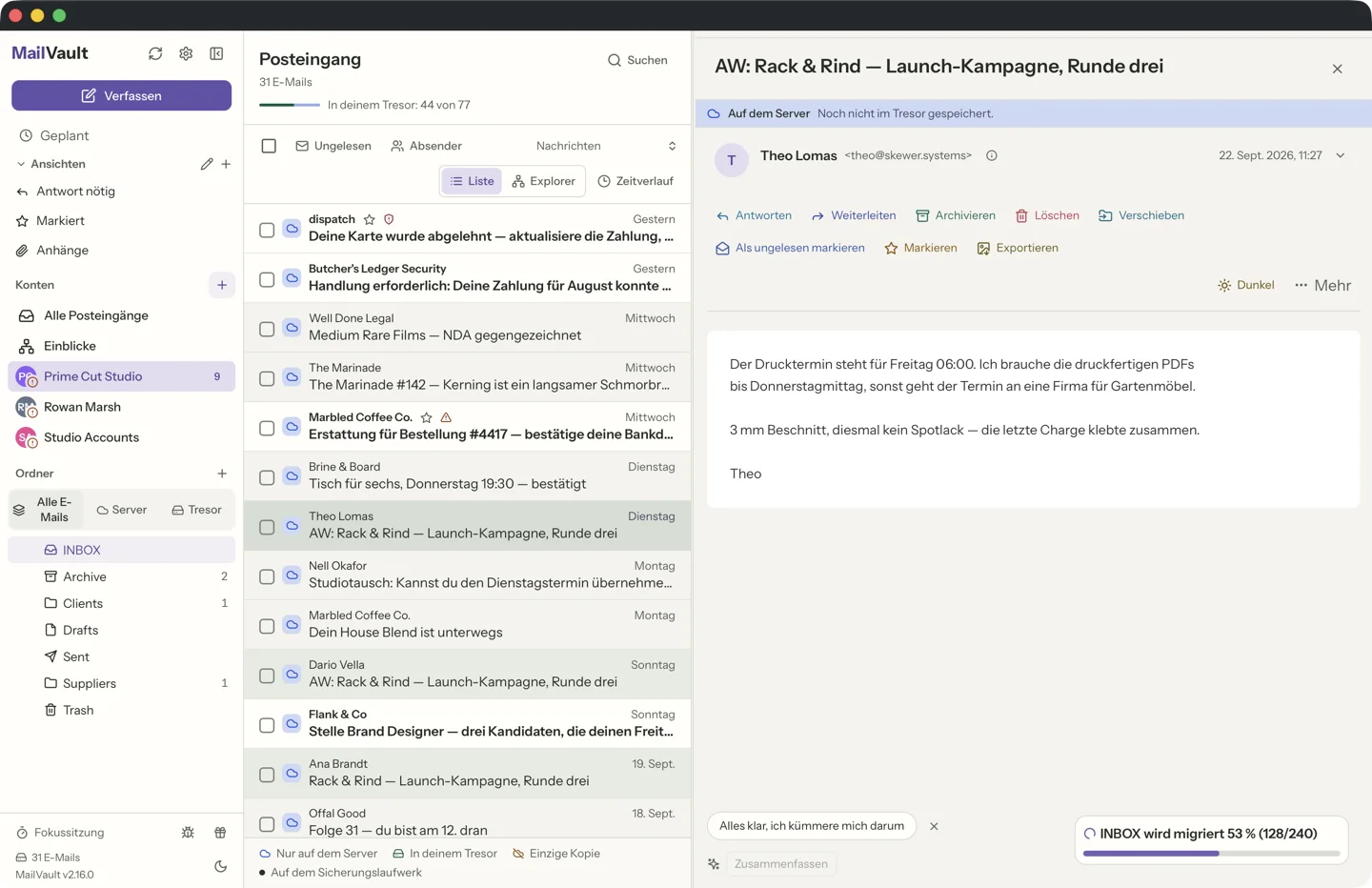Click the refresh sync icon beside MailVault
The image size is (1372, 888).
point(155,53)
